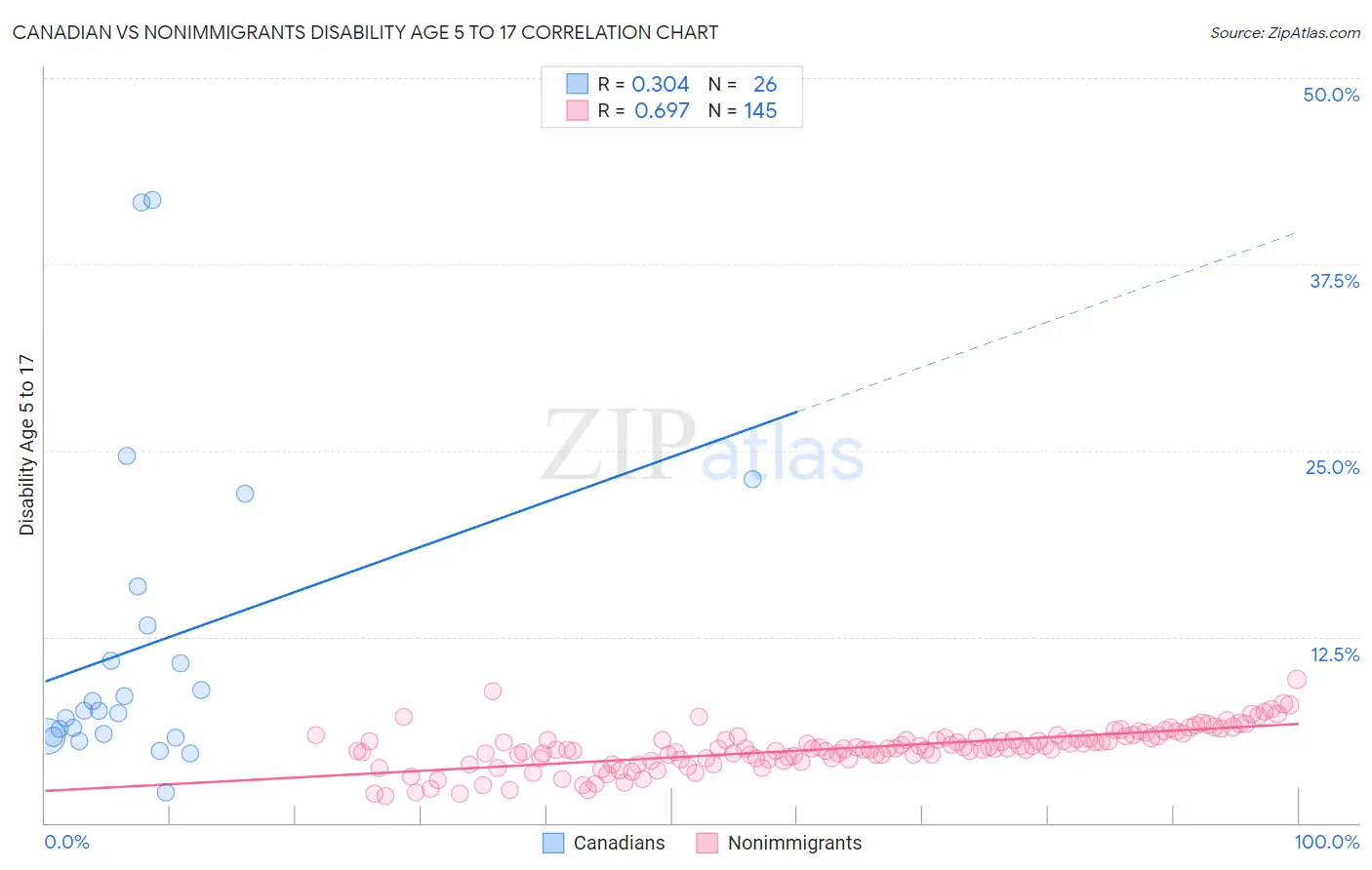Viewport: 1372px width, 870px height.
Task: Click the 12.5% y-axis label
Action: coord(1334,654)
